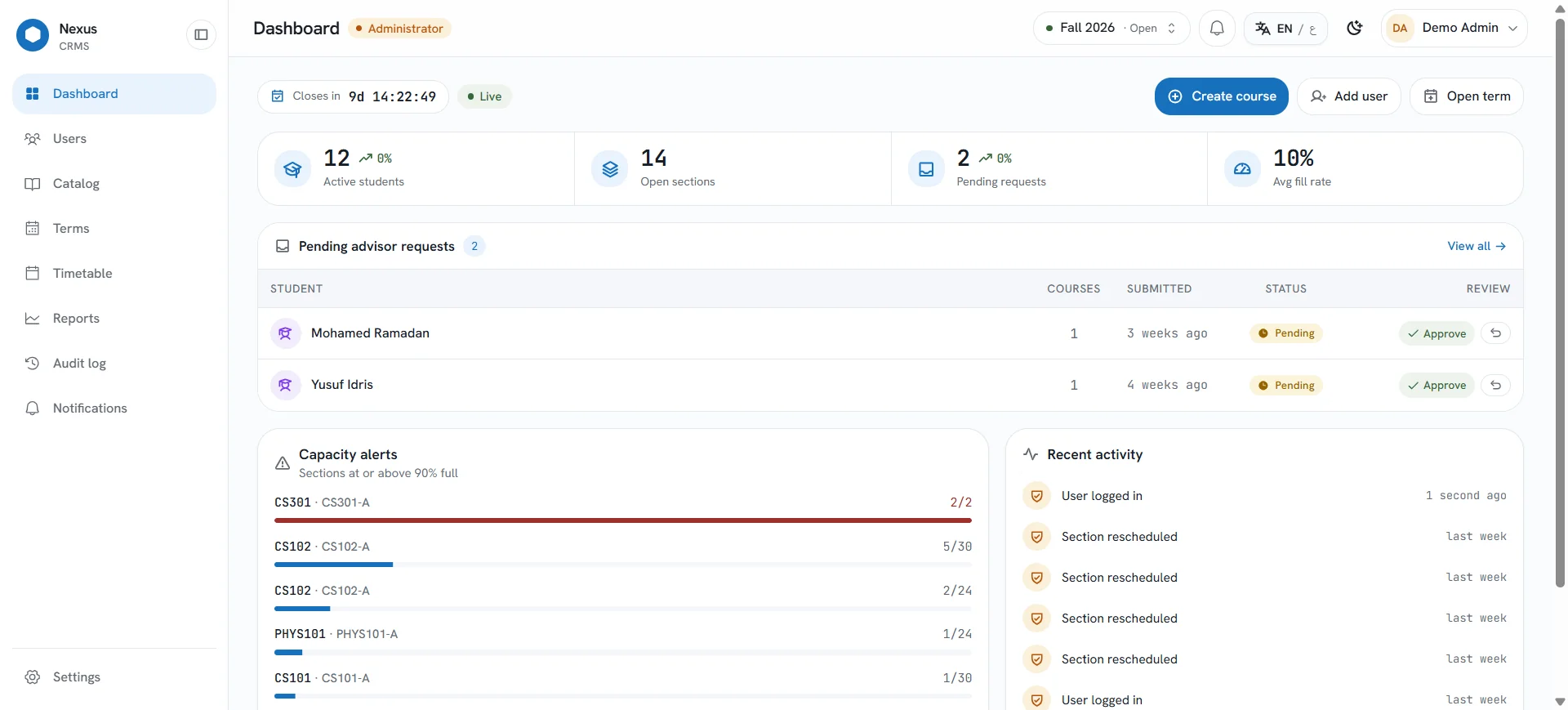
Task: Select CS101-A capacity alert row
Action: [623, 685]
